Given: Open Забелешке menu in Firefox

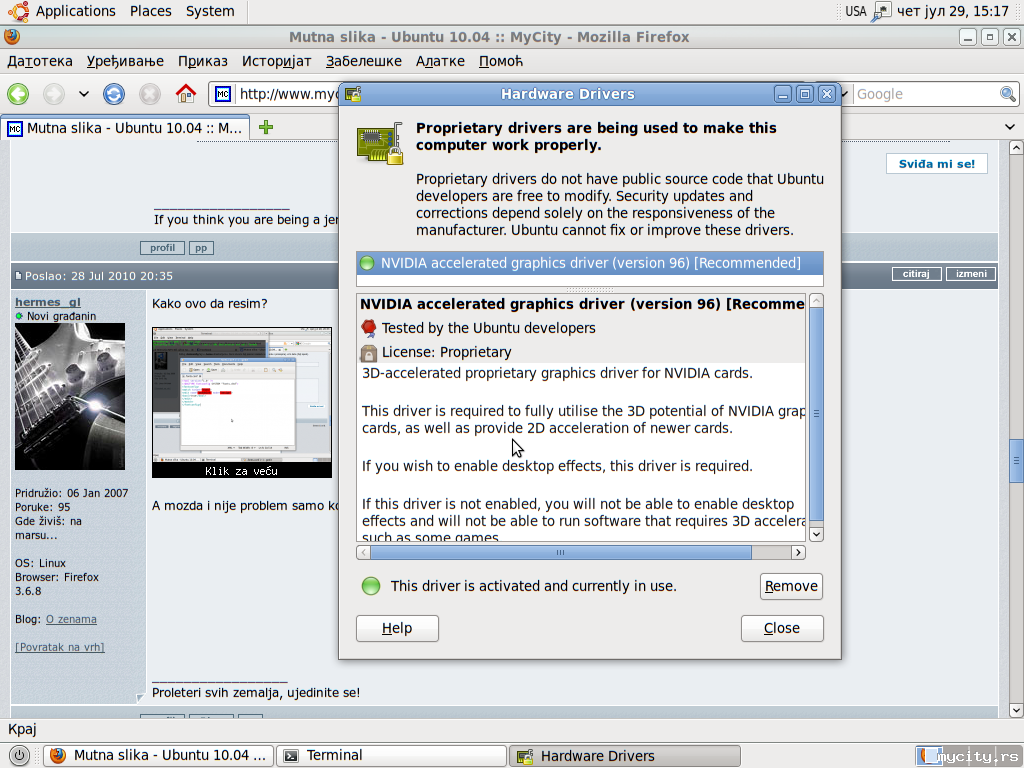Looking at the screenshot, I should coord(364,61).
